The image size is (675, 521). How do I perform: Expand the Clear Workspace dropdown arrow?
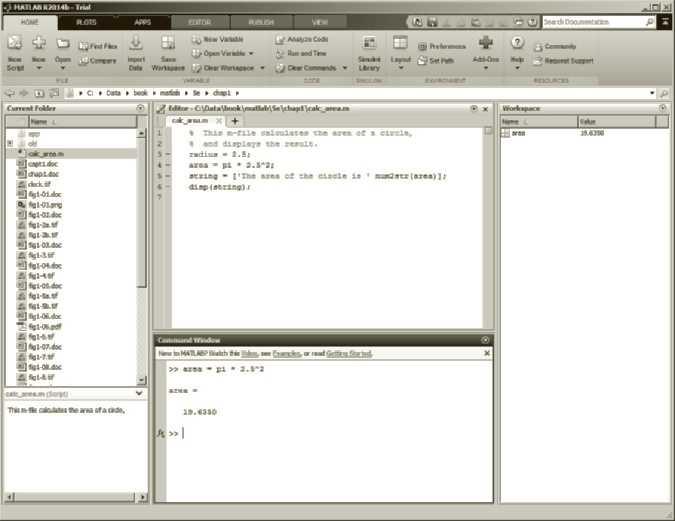(x=262, y=68)
